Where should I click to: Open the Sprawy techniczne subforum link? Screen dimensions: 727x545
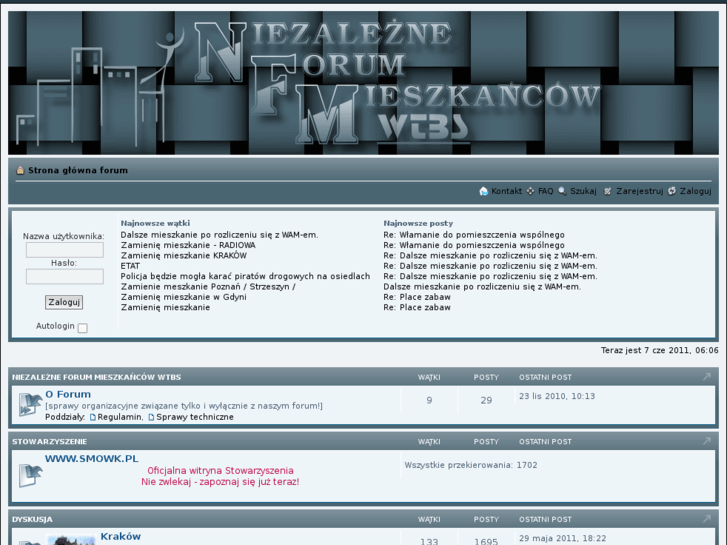pos(195,417)
